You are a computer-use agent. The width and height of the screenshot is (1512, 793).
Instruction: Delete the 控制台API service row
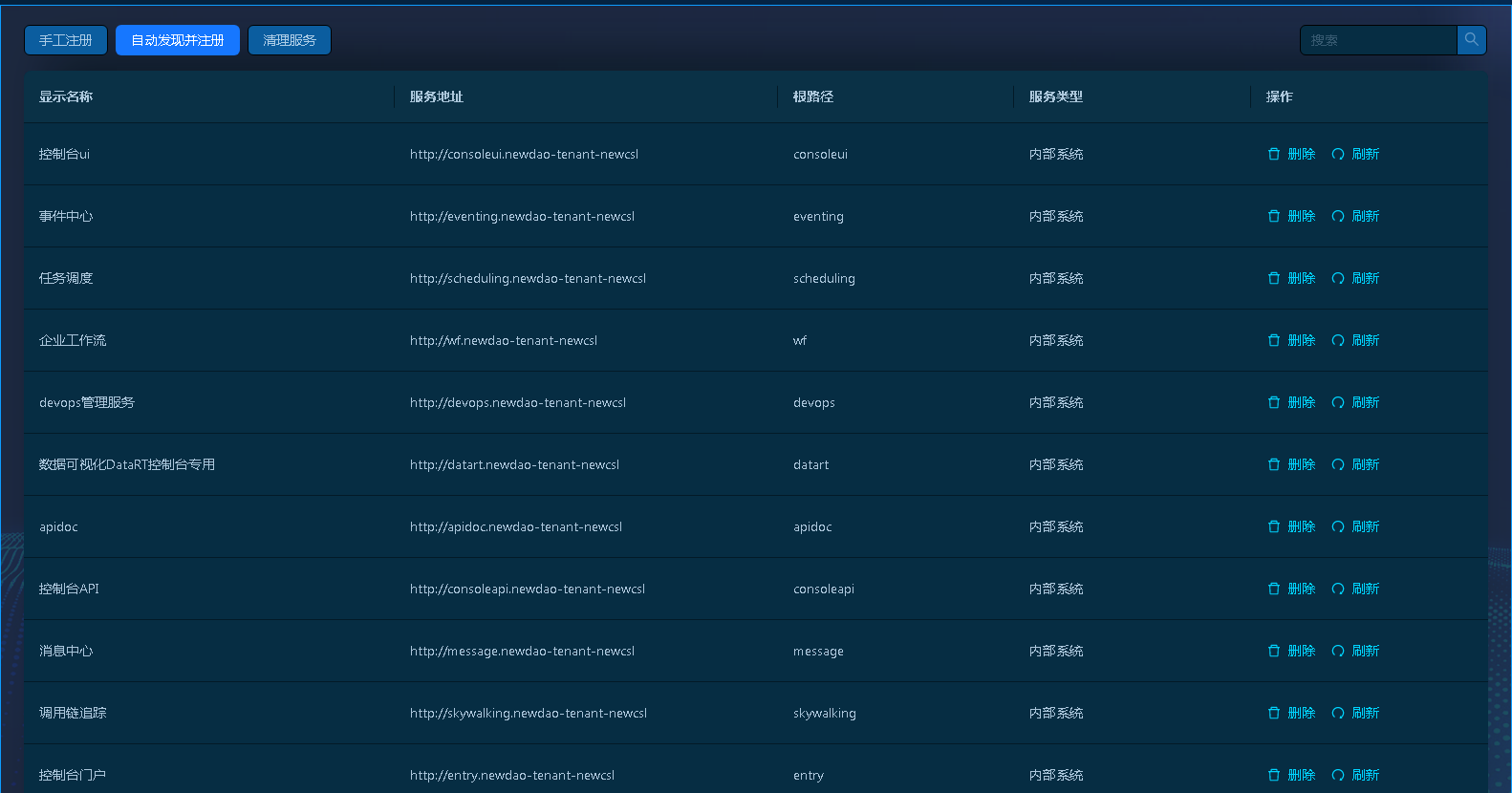[x=1291, y=589]
